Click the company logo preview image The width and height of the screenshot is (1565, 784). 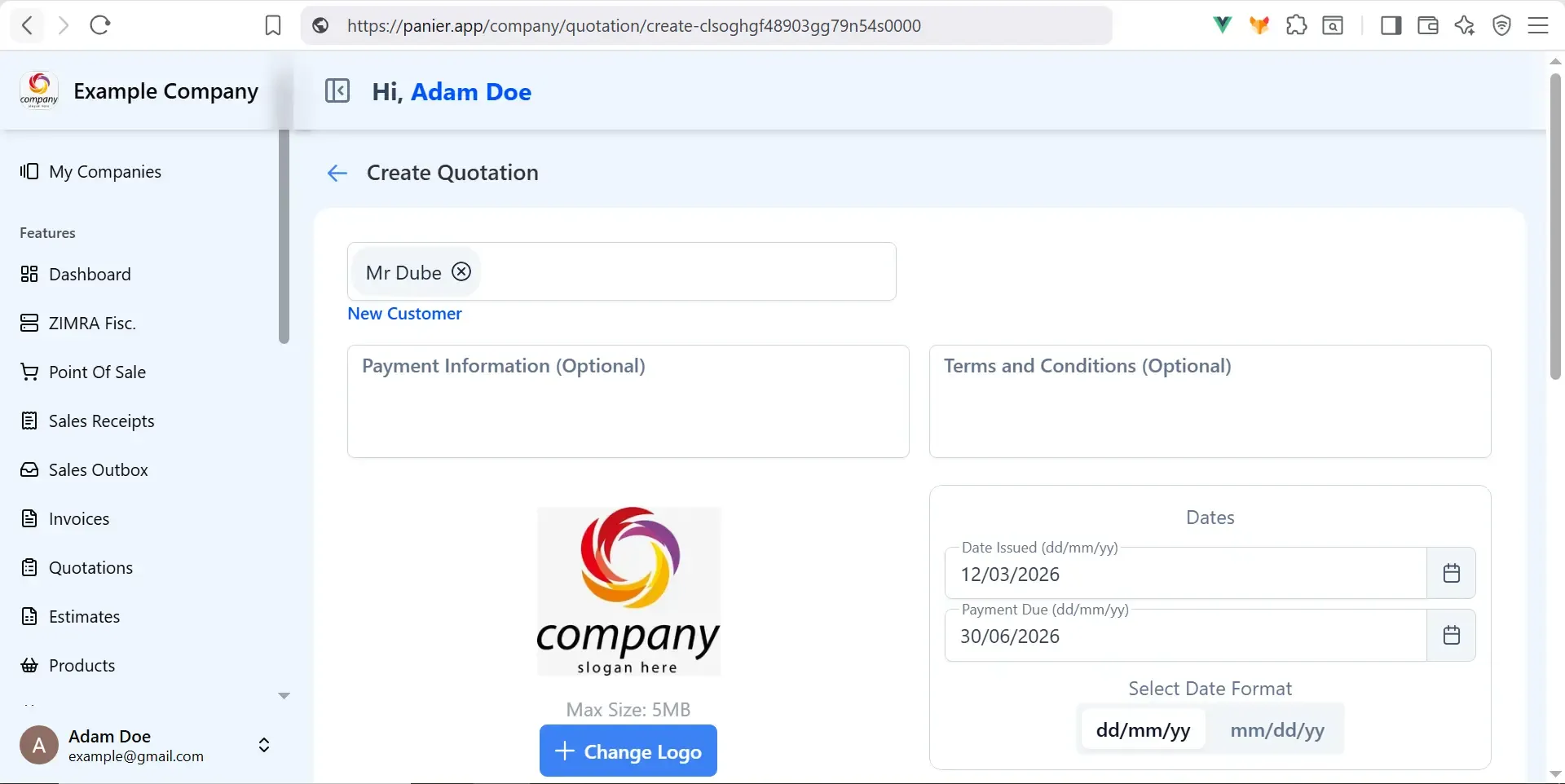tap(628, 592)
